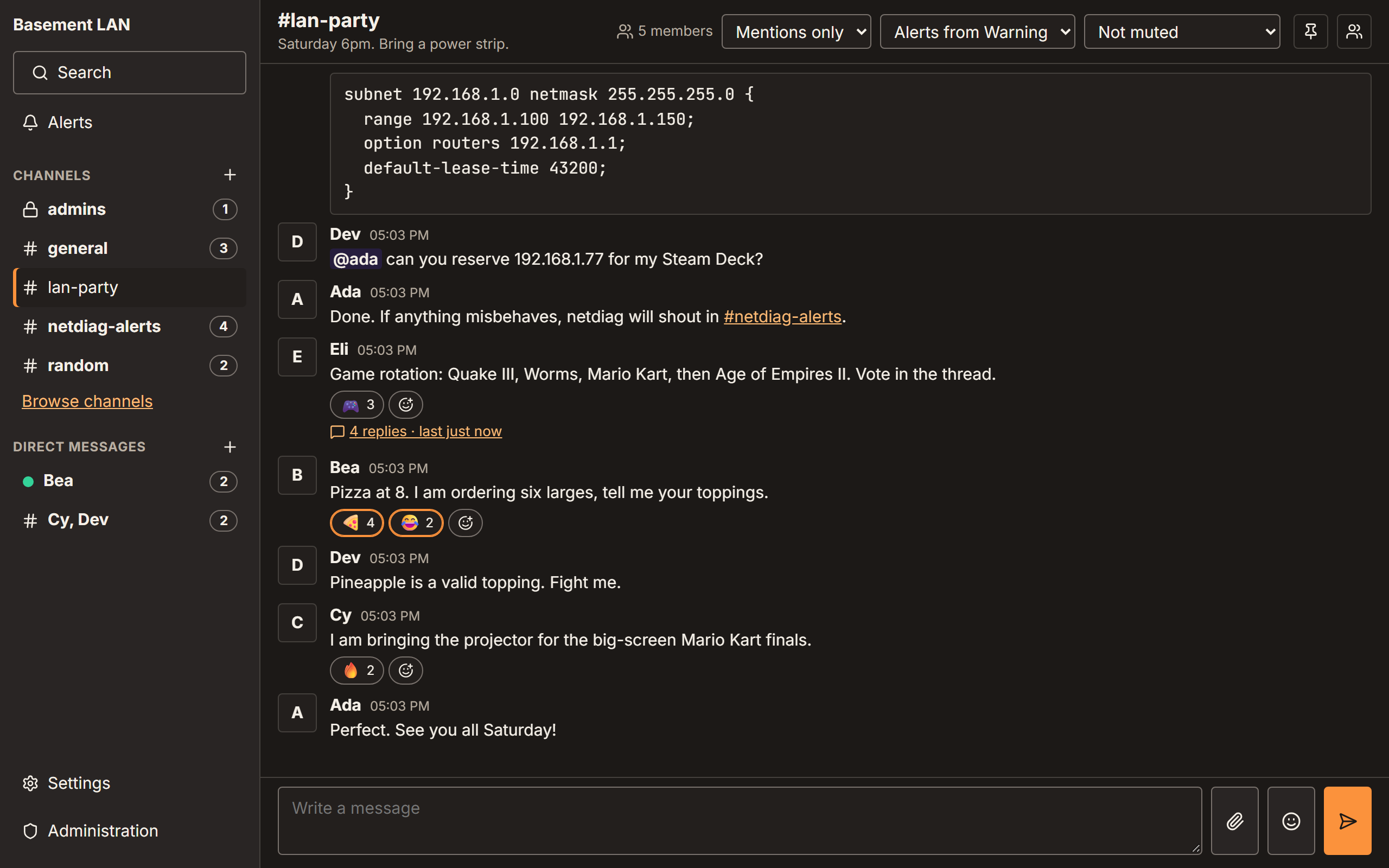Viewport: 1389px width, 868px height.
Task: Click into the Write a message box
Action: click(x=740, y=821)
